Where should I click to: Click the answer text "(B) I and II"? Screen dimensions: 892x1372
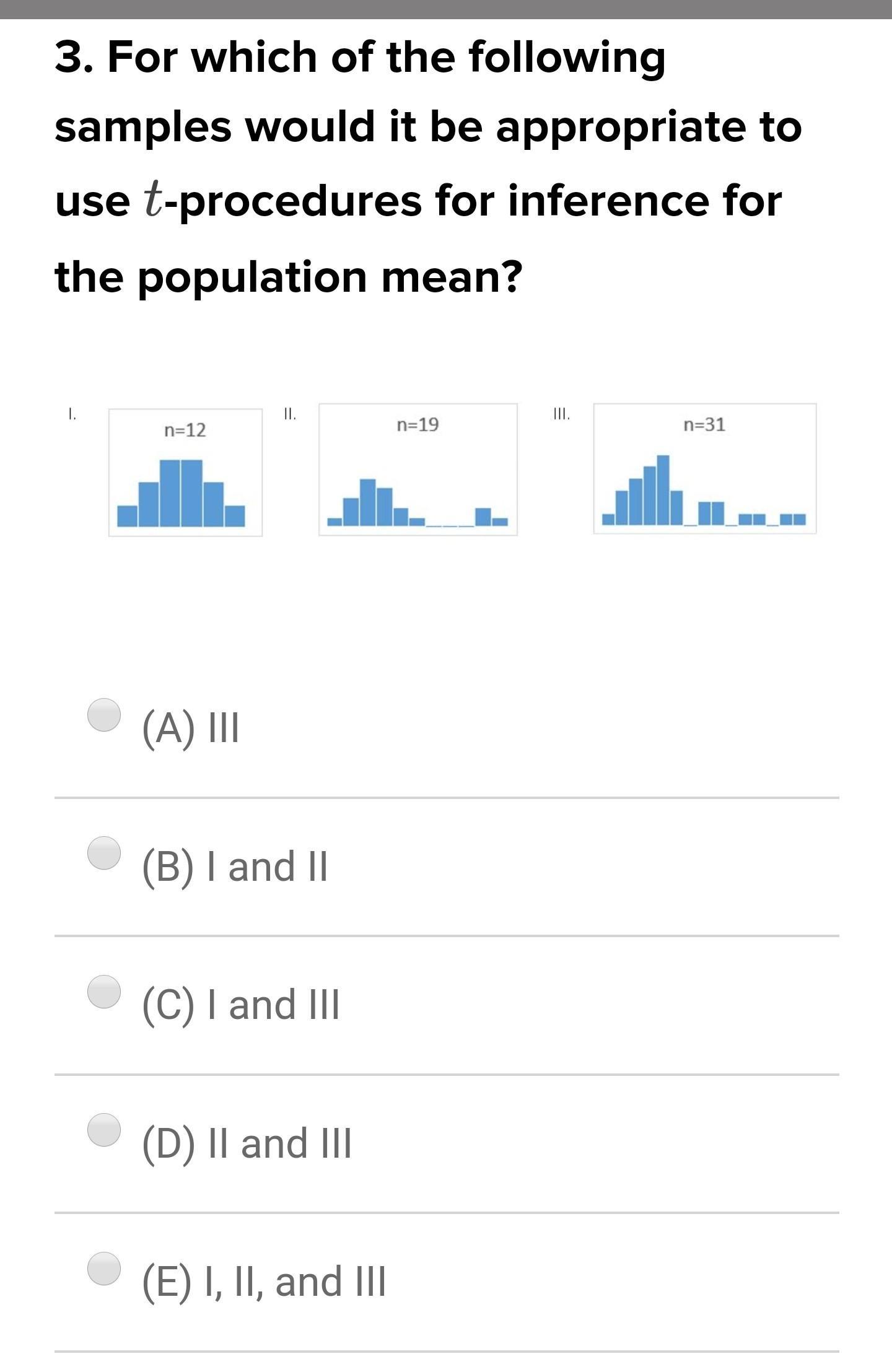click(x=235, y=867)
